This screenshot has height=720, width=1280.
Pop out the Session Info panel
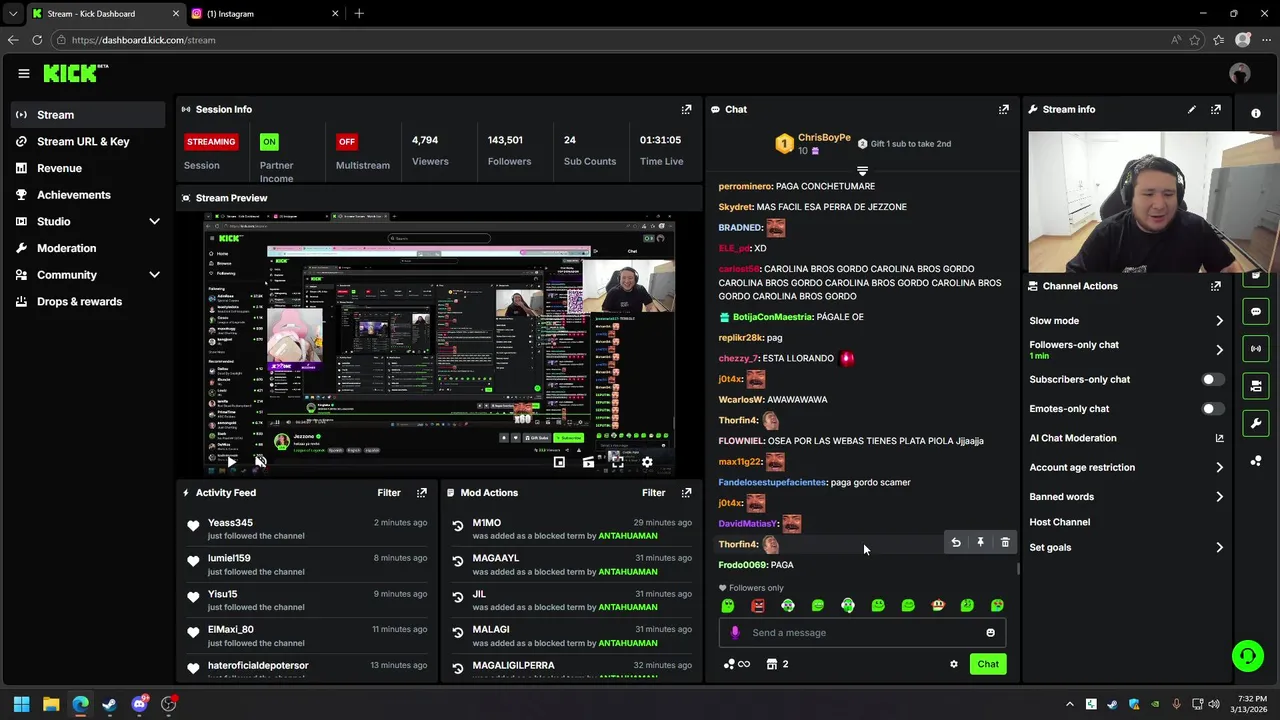pyautogui.click(x=686, y=109)
